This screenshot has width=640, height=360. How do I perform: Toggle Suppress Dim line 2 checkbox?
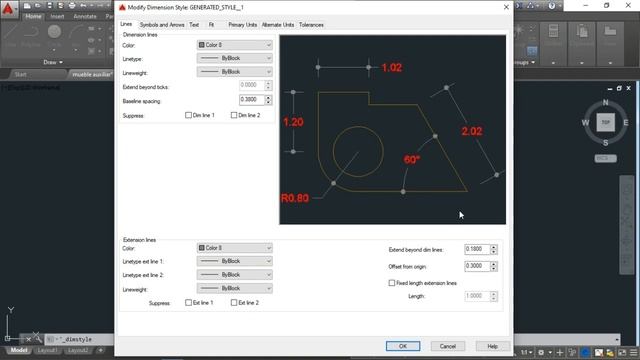234,115
